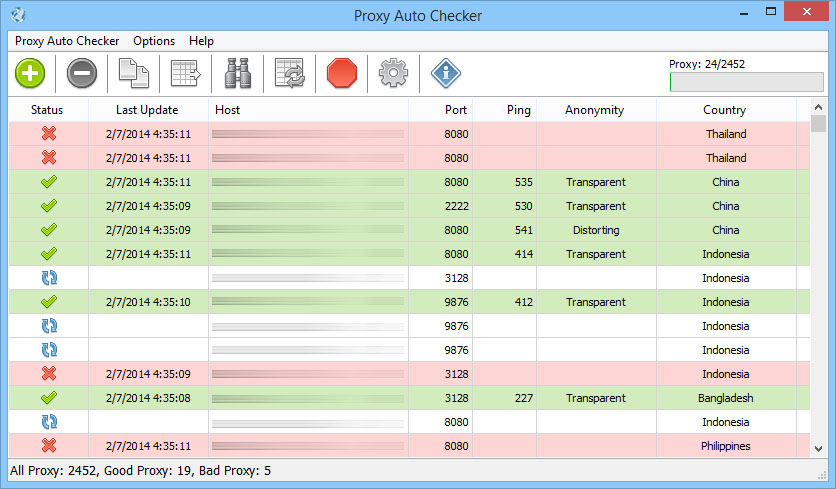Screen dimensions: 836x489
Task: Click the gray Remove proxy minus icon
Action: point(82,73)
